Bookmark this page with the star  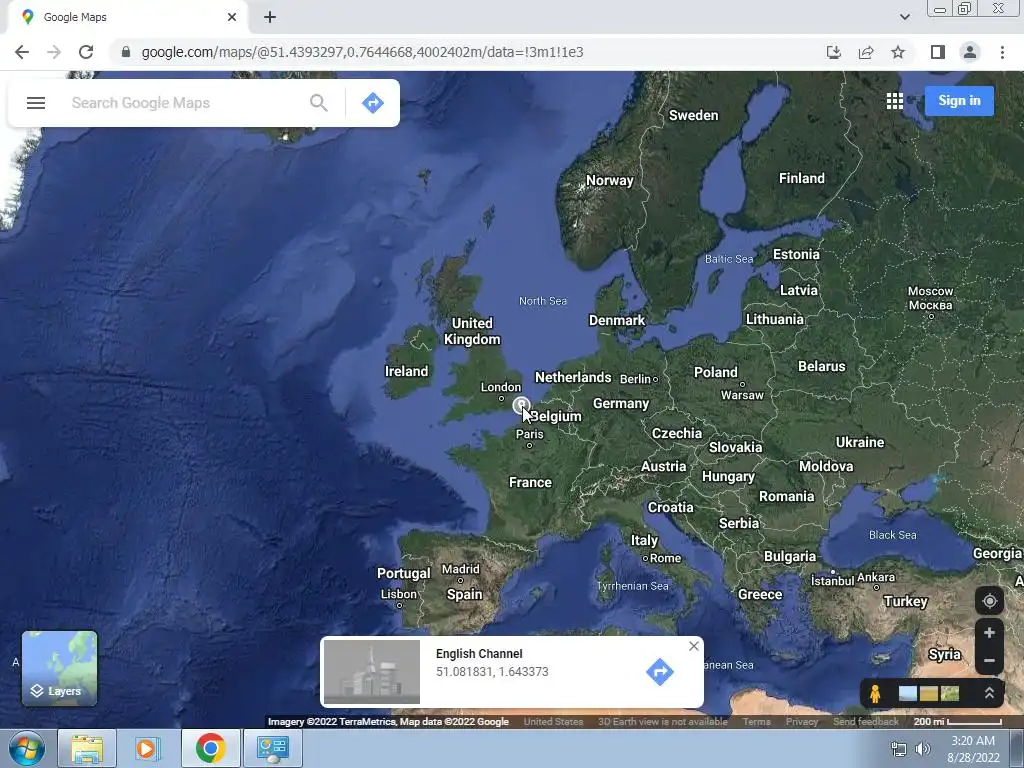pyautogui.click(x=898, y=52)
